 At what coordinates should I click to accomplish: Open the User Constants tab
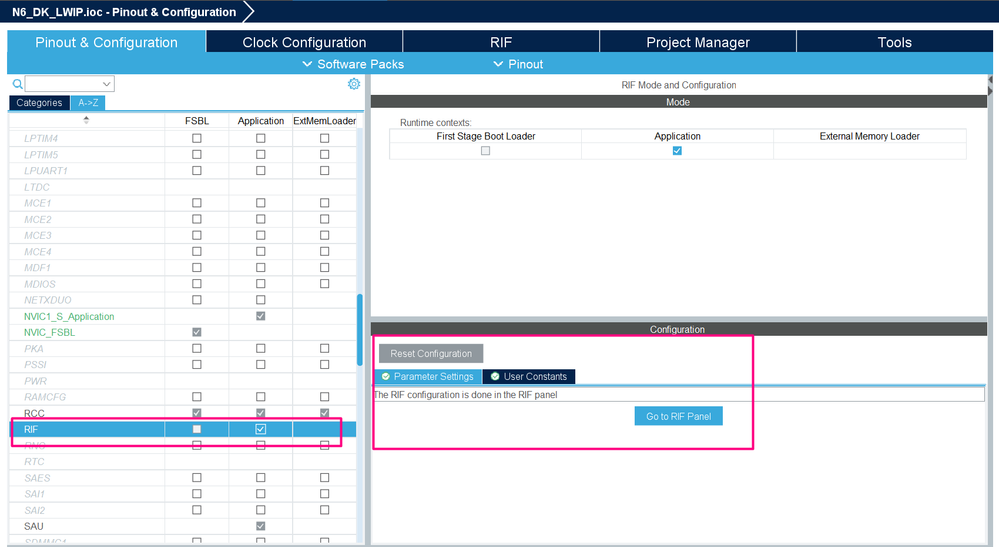click(529, 376)
